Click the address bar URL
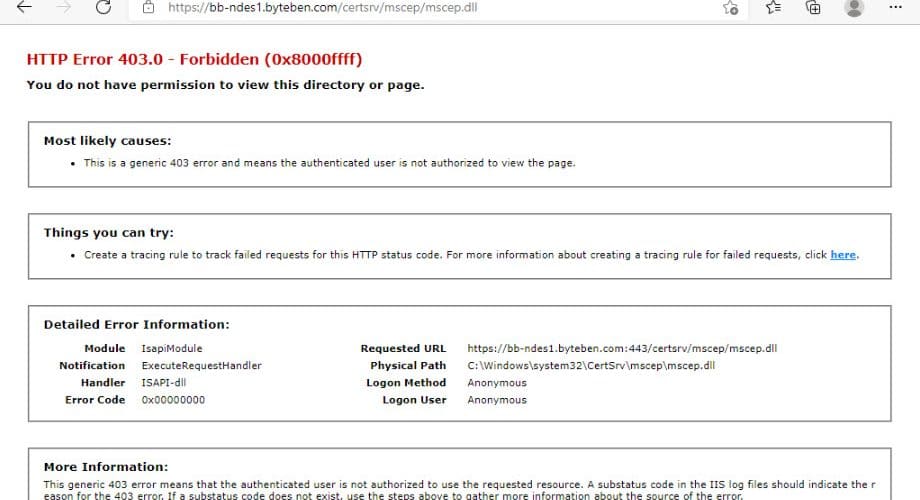 coord(322,8)
